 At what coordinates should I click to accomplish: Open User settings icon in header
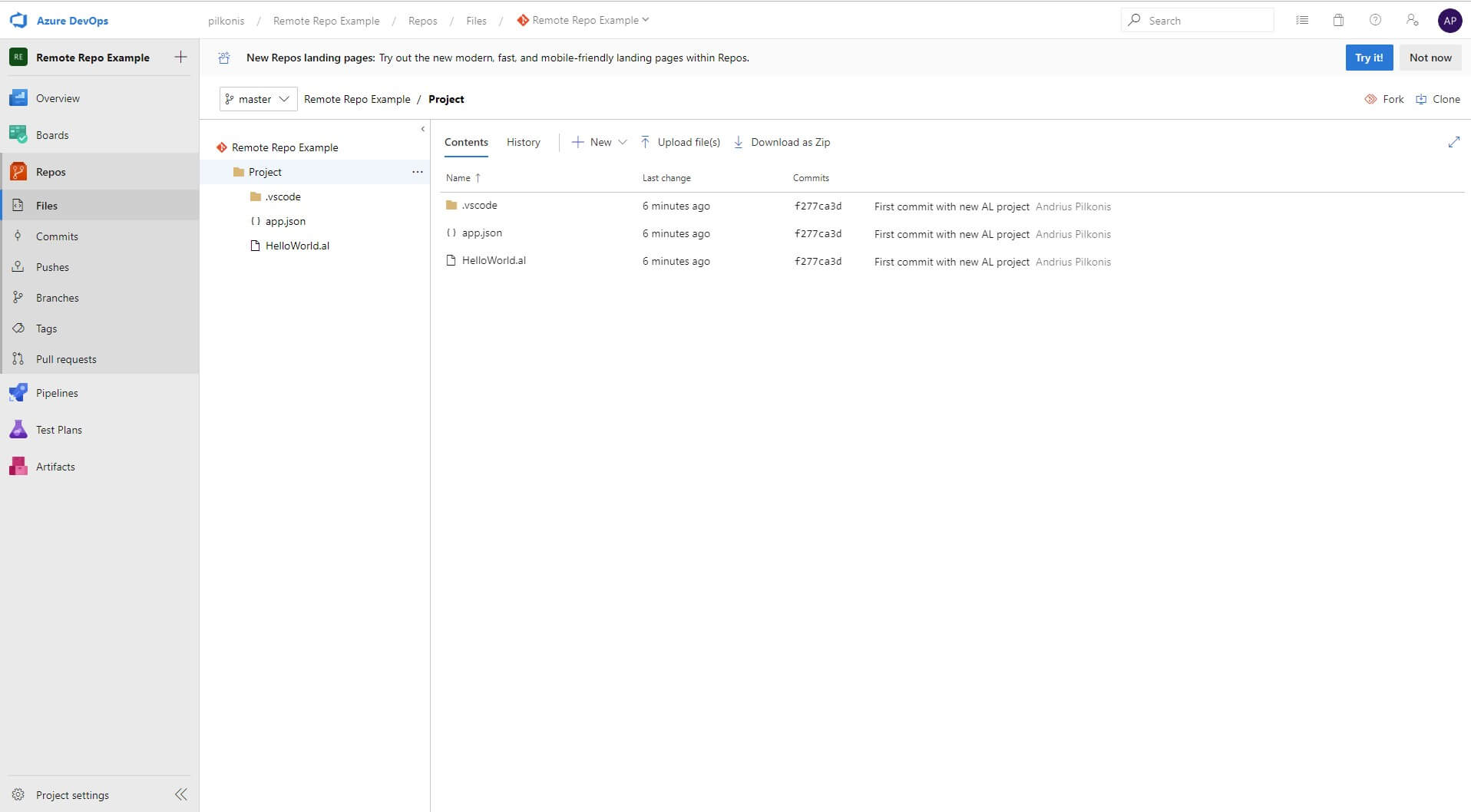[1412, 21]
